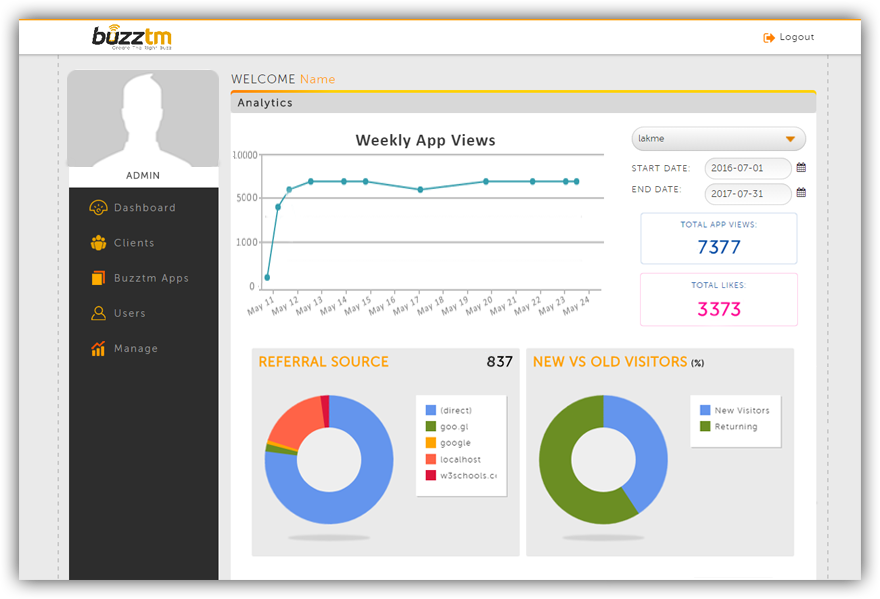Click the admin profile avatar
Viewport: 880px width, 599px height.
click(x=143, y=118)
